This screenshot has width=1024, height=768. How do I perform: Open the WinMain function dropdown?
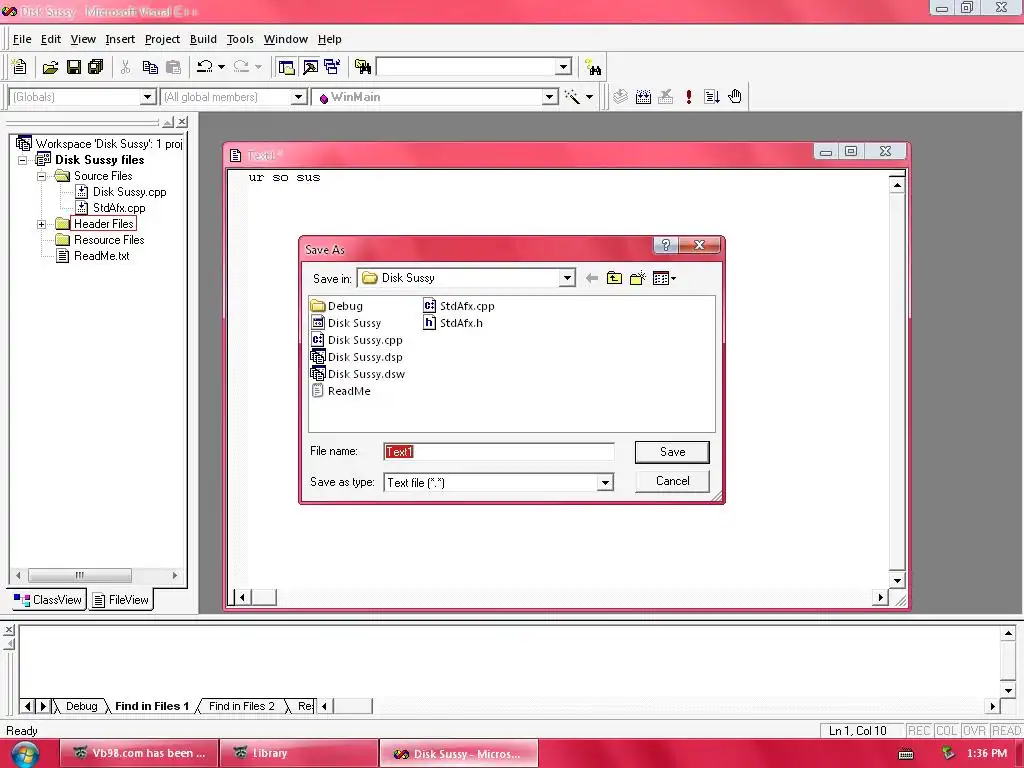pyautogui.click(x=550, y=97)
